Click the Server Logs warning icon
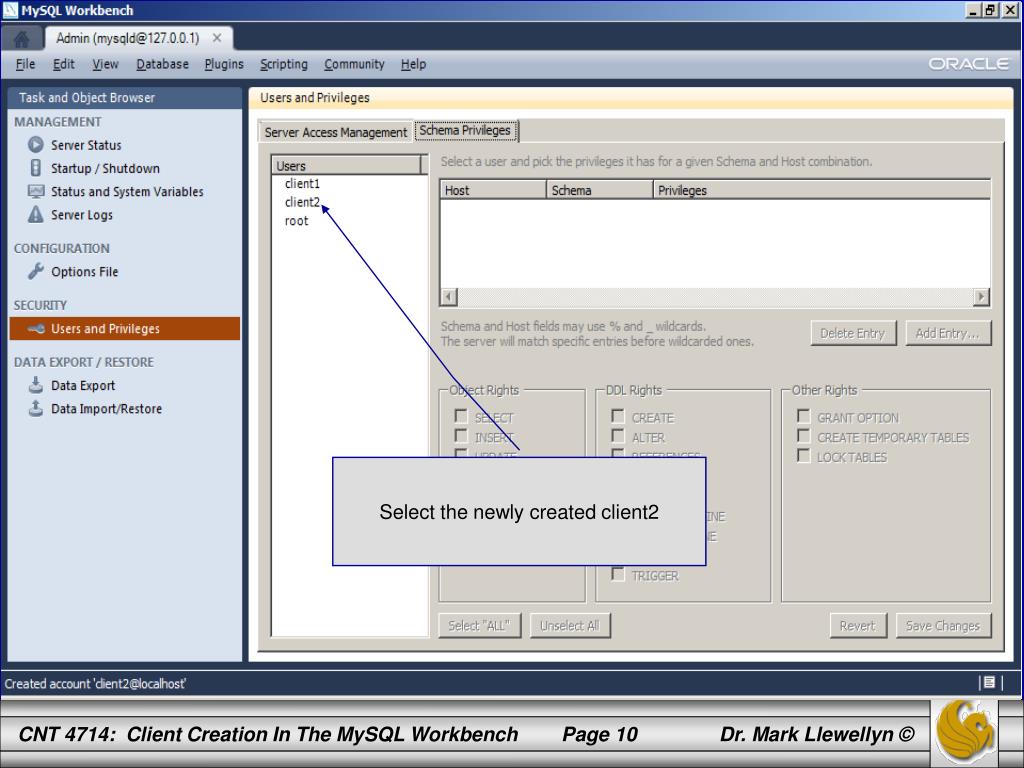 (x=36, y=214)
